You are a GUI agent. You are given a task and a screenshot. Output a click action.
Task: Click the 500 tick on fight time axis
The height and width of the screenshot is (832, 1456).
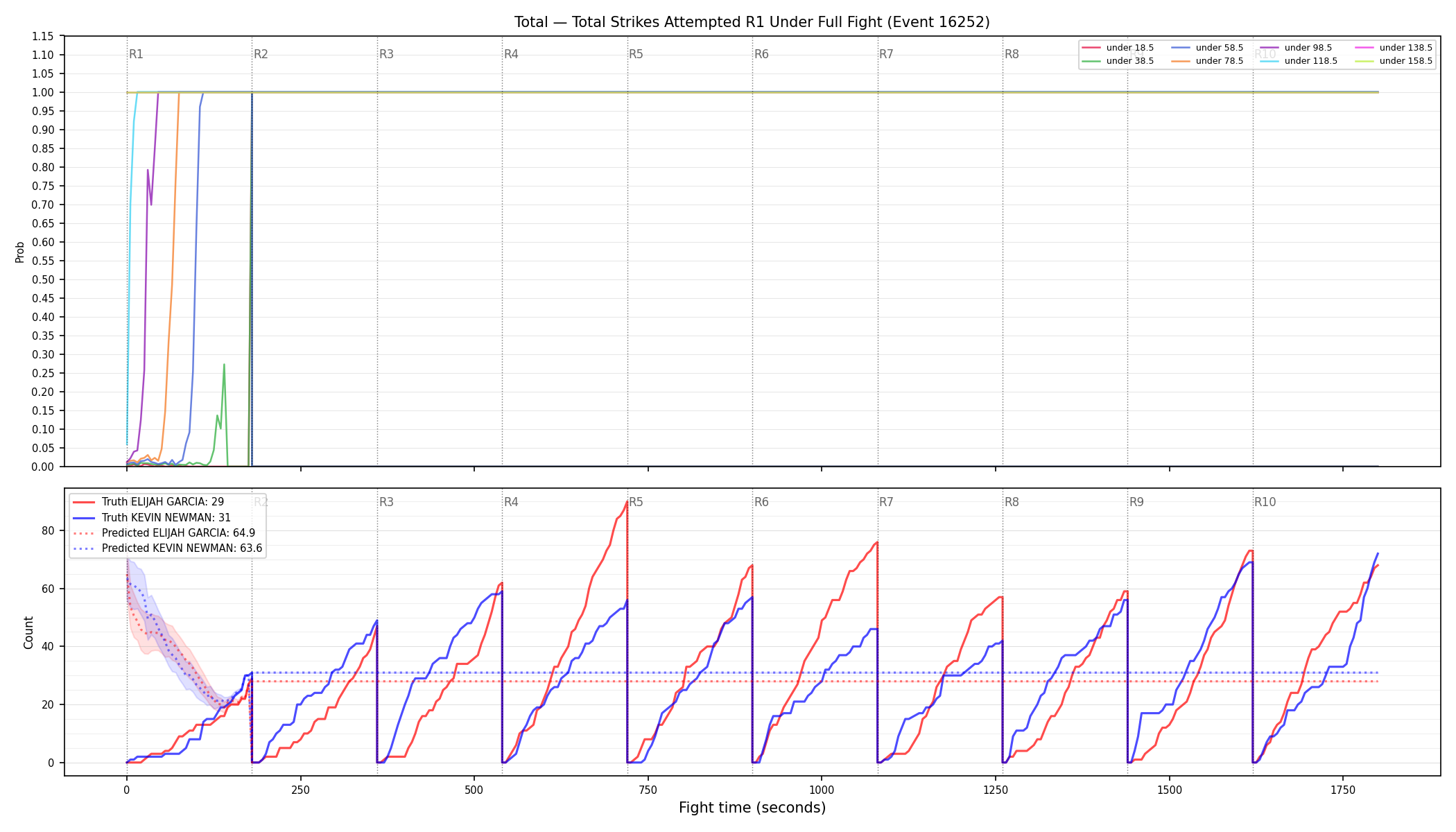[x=474, y=790]
